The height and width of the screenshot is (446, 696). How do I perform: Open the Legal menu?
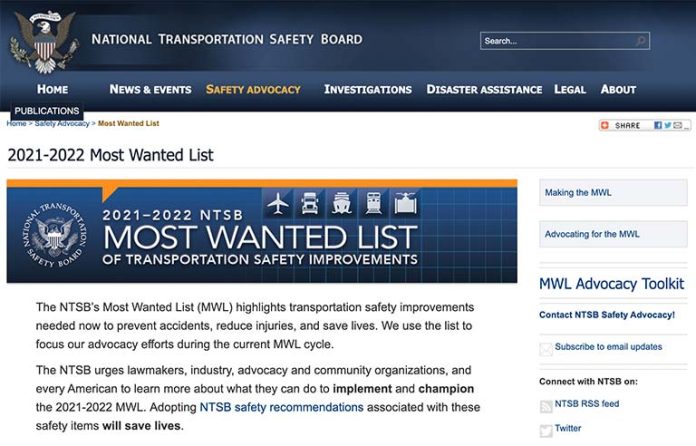click(570, 89)
